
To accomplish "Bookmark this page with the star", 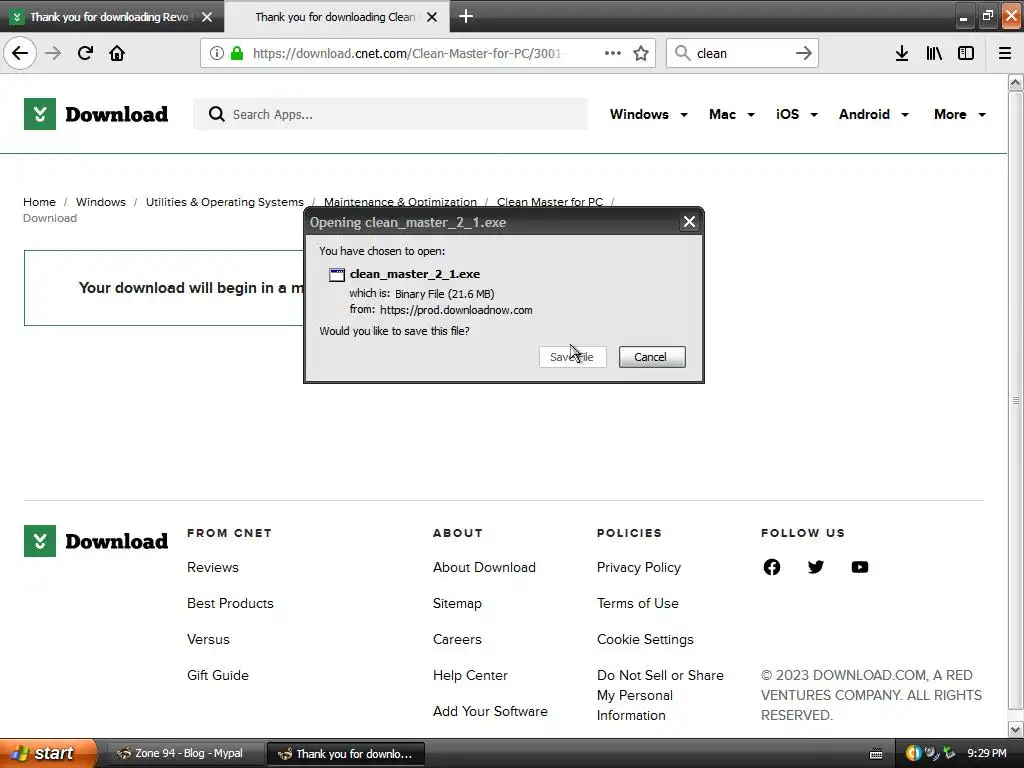I will coord(641,53).
